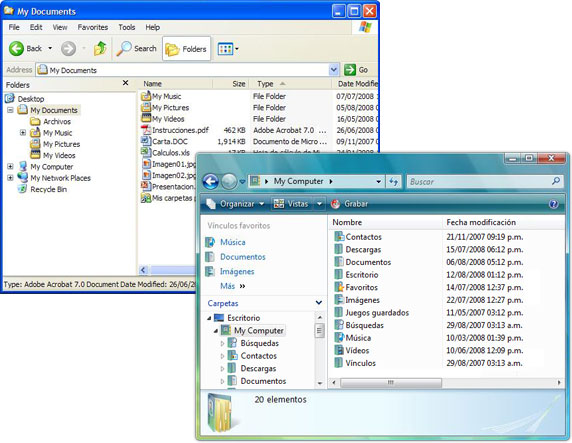Select Recycle Bin in Folders tree
Screen dimensions: 572x443
click(43, 189)
